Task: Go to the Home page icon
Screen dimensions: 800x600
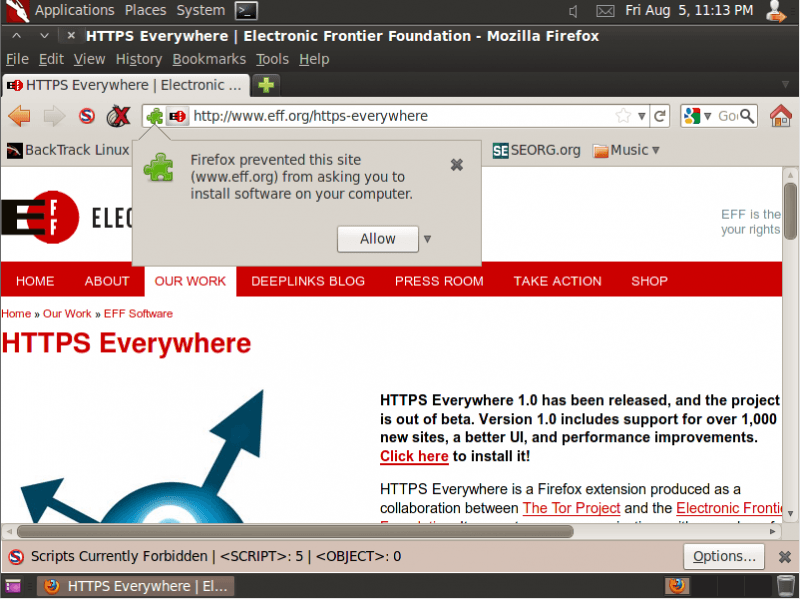Action: (781, 116)
